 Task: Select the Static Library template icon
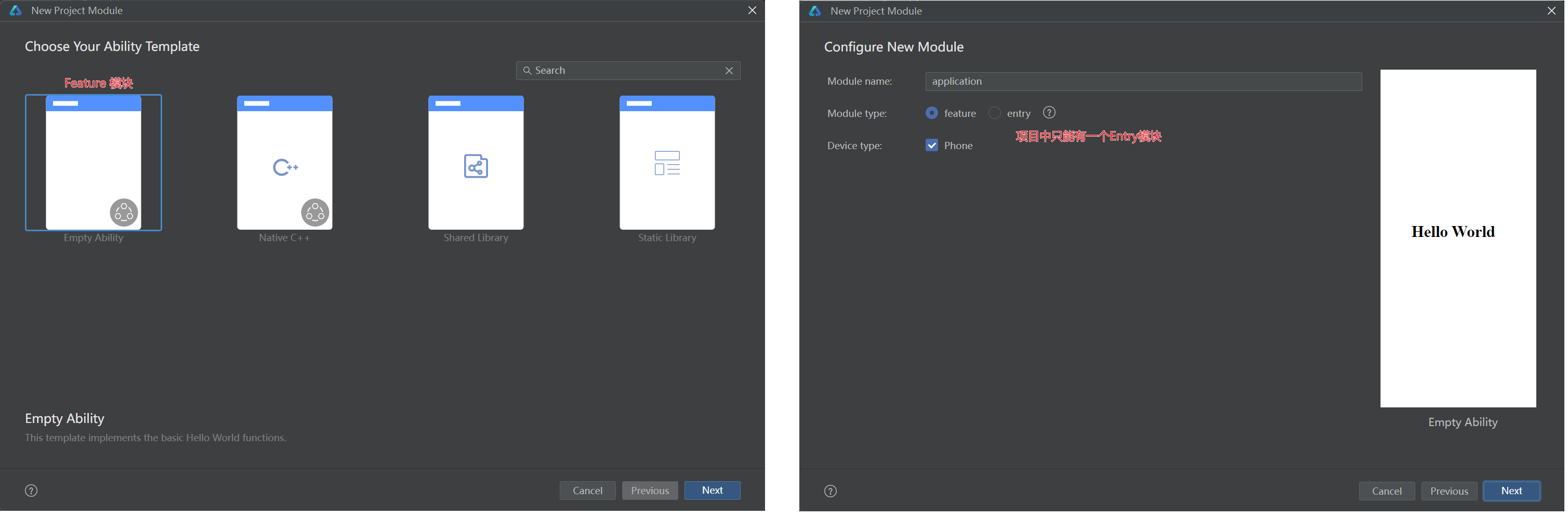coord(667,163)
